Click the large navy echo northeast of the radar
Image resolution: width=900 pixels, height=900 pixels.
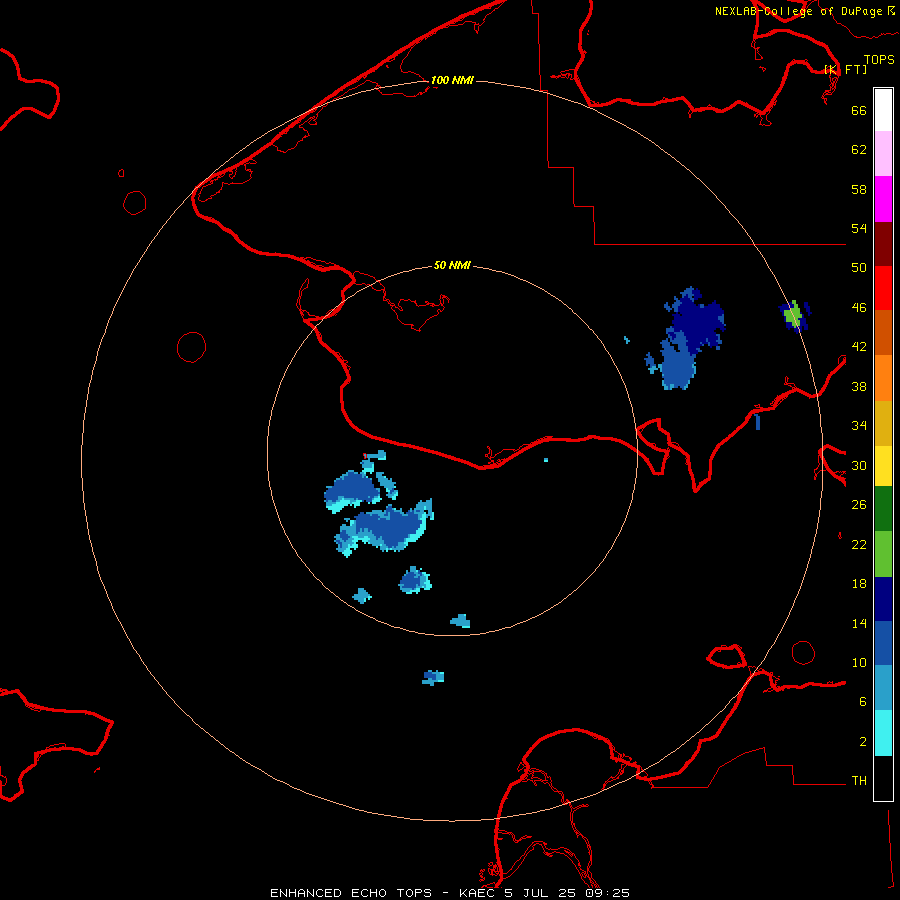click(696, 319)
